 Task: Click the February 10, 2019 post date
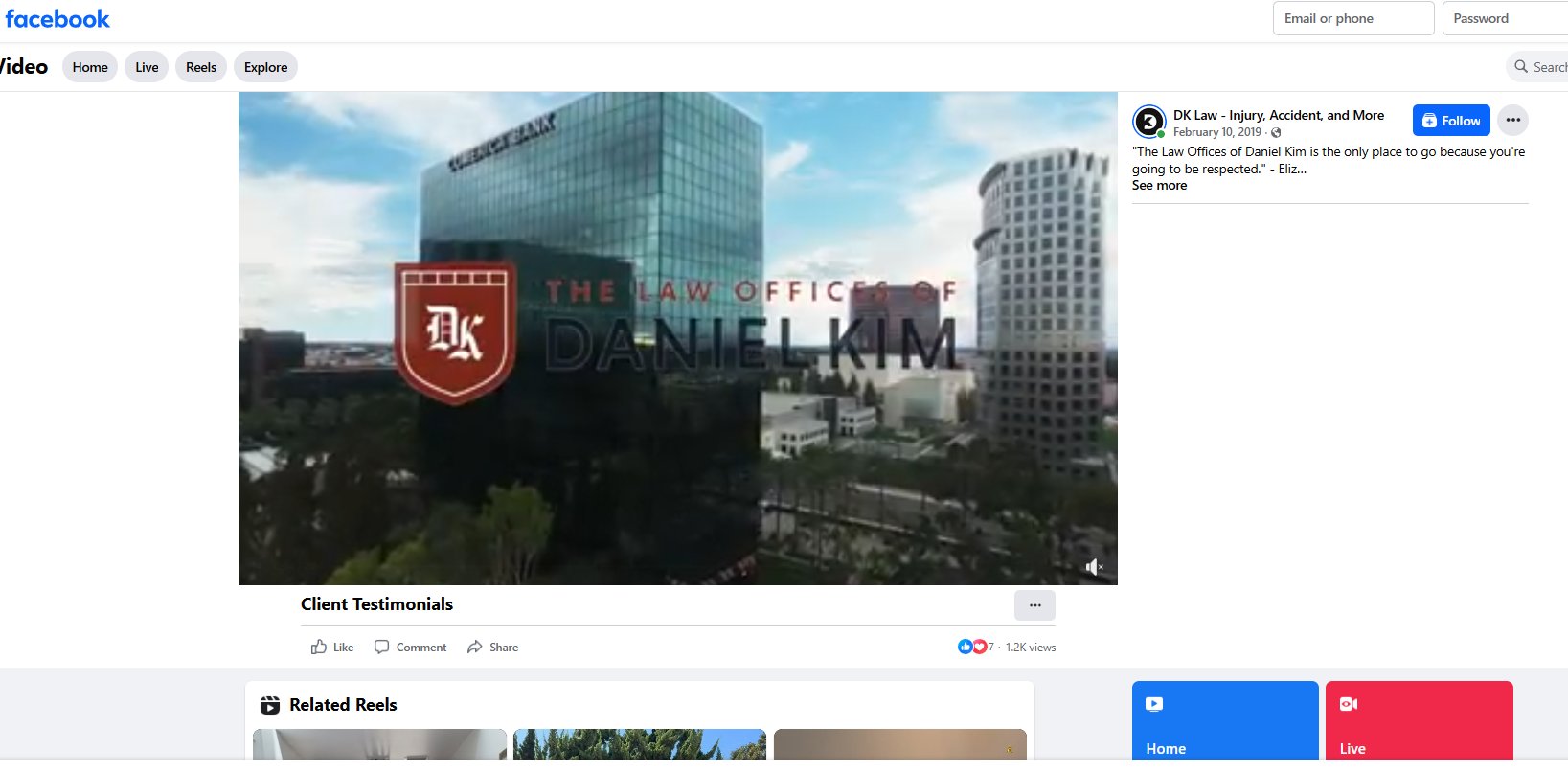pos(1217,133)
